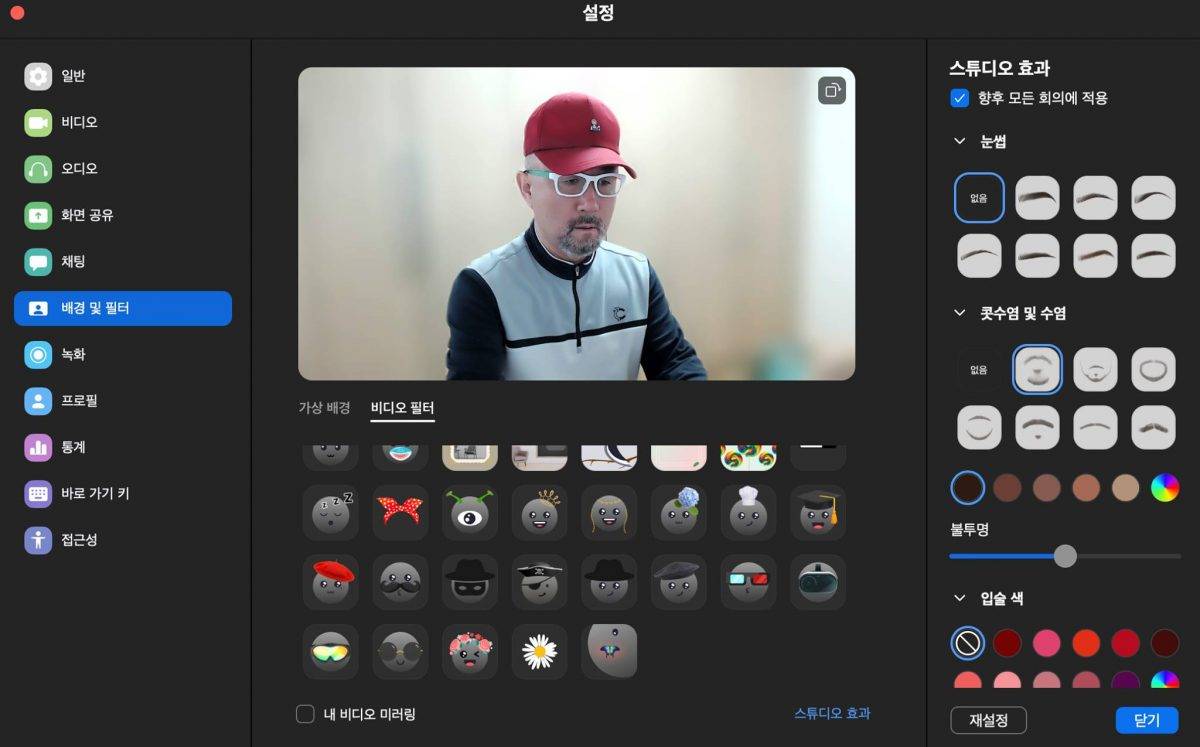Screen dimensions: 1200x747
Task: Click the rotate camera icon on preview
Action: [x=832, y=91]
